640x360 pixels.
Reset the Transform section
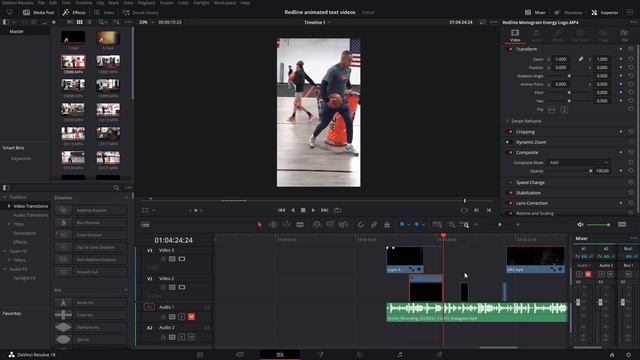click(x=631, y=49)
